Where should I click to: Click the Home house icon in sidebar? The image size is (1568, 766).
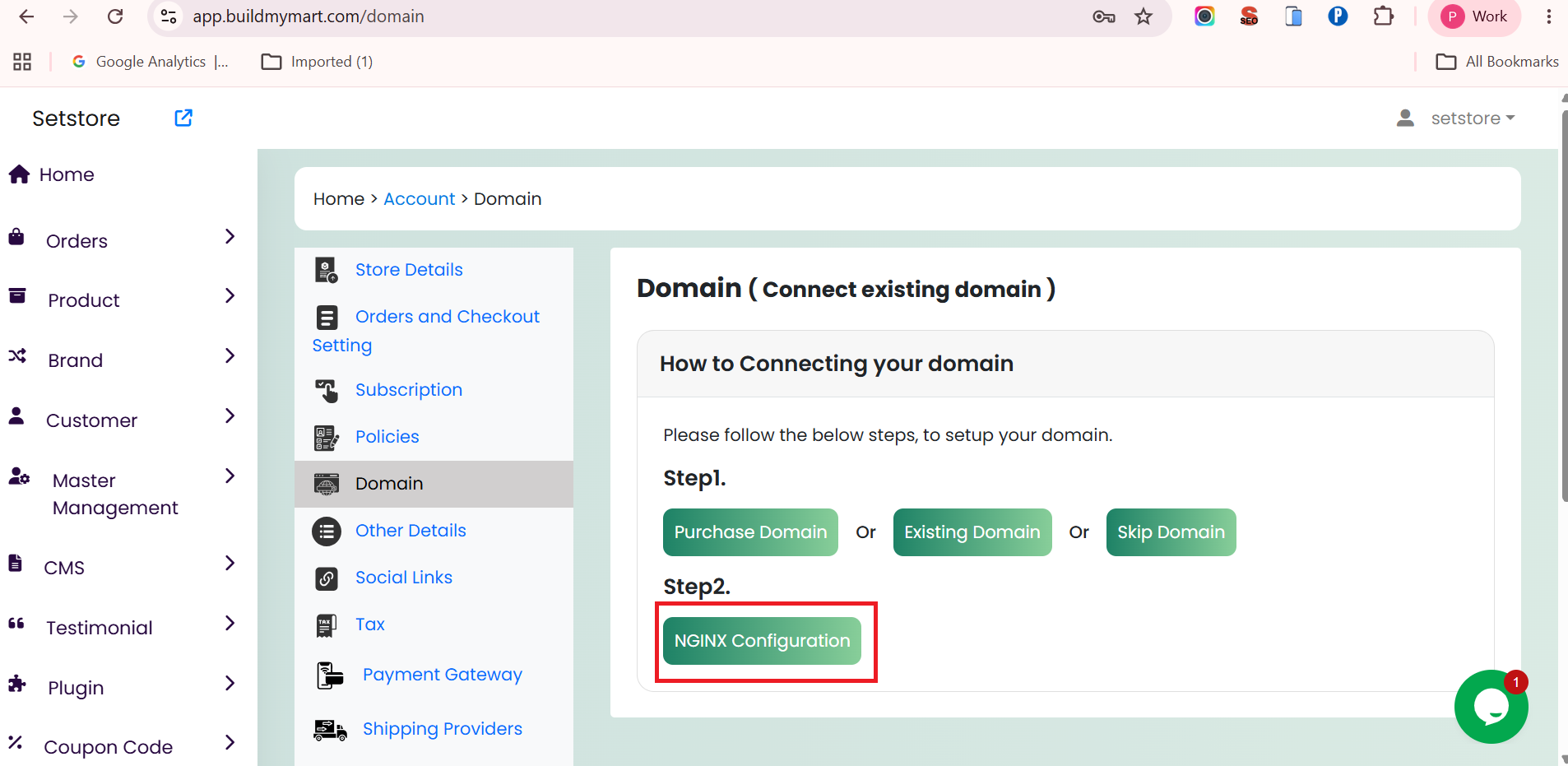[20, 174]
